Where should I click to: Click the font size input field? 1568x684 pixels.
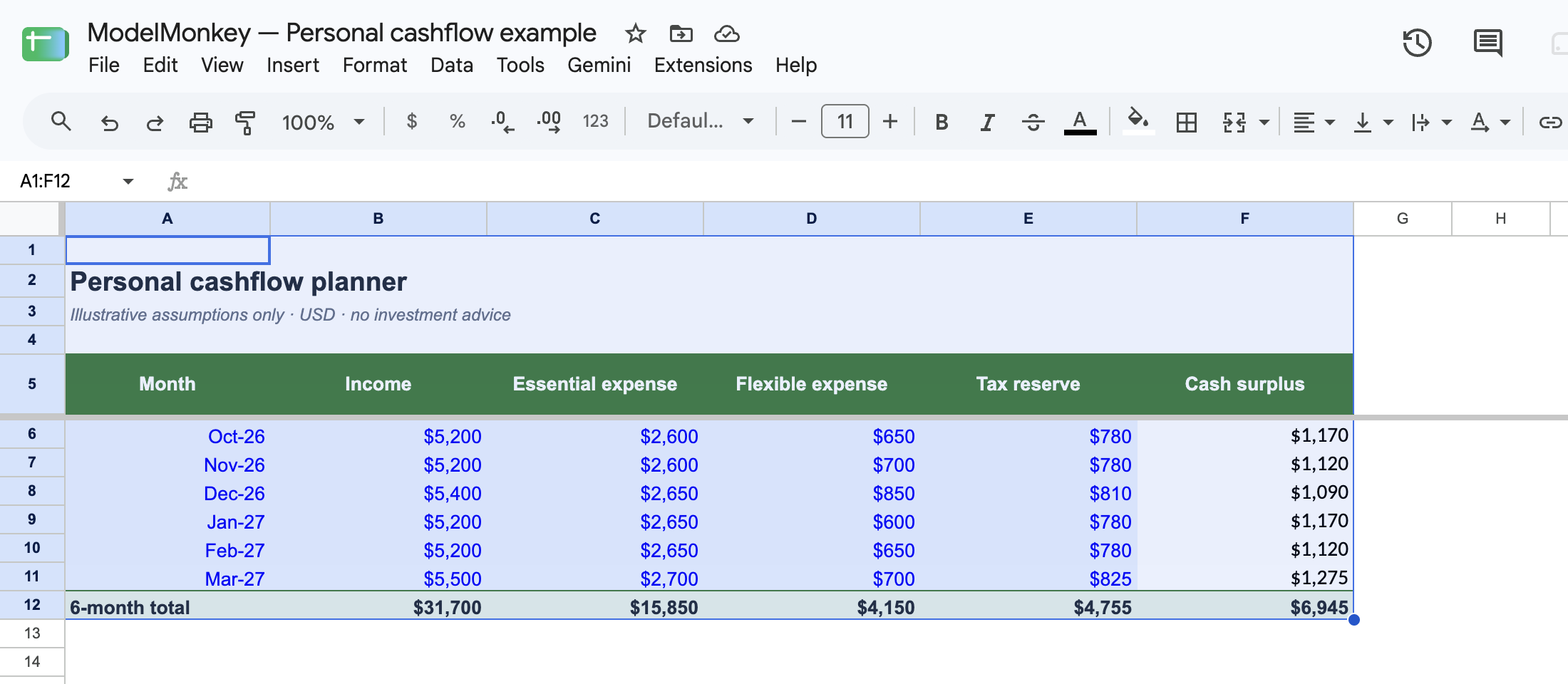[x=845, y=121]
